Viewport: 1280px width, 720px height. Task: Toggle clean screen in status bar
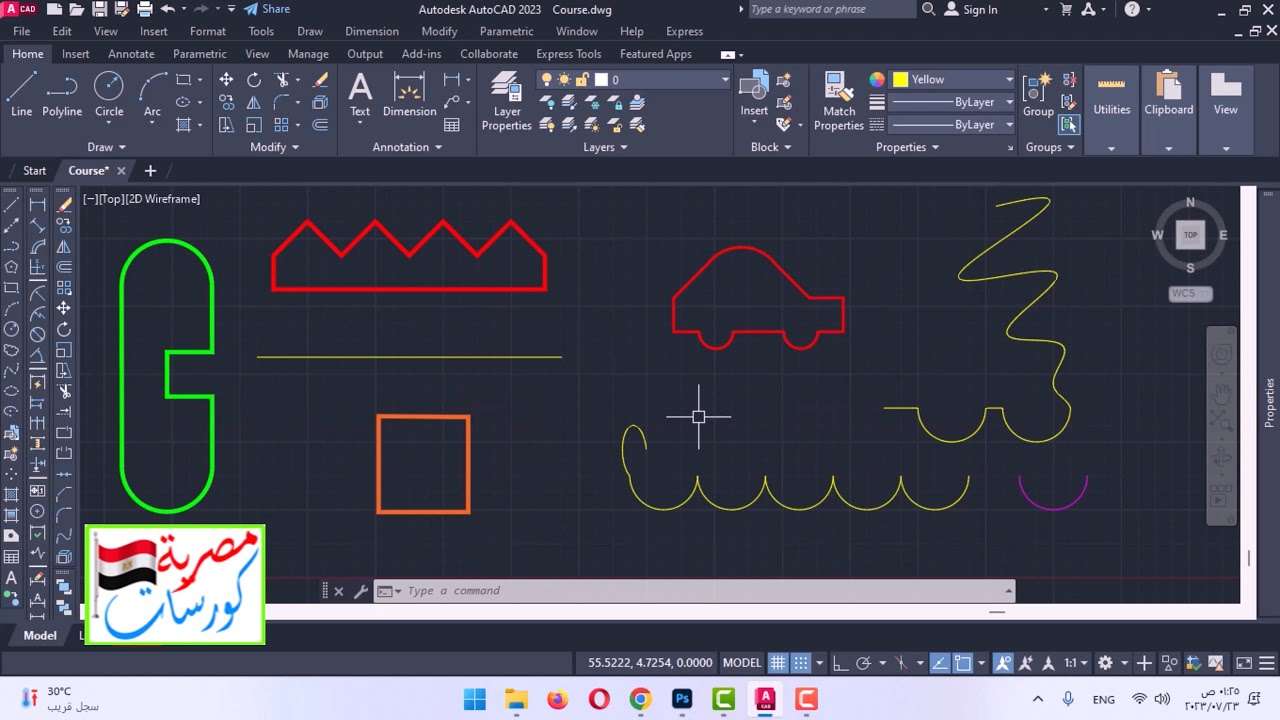point(1243,663)
